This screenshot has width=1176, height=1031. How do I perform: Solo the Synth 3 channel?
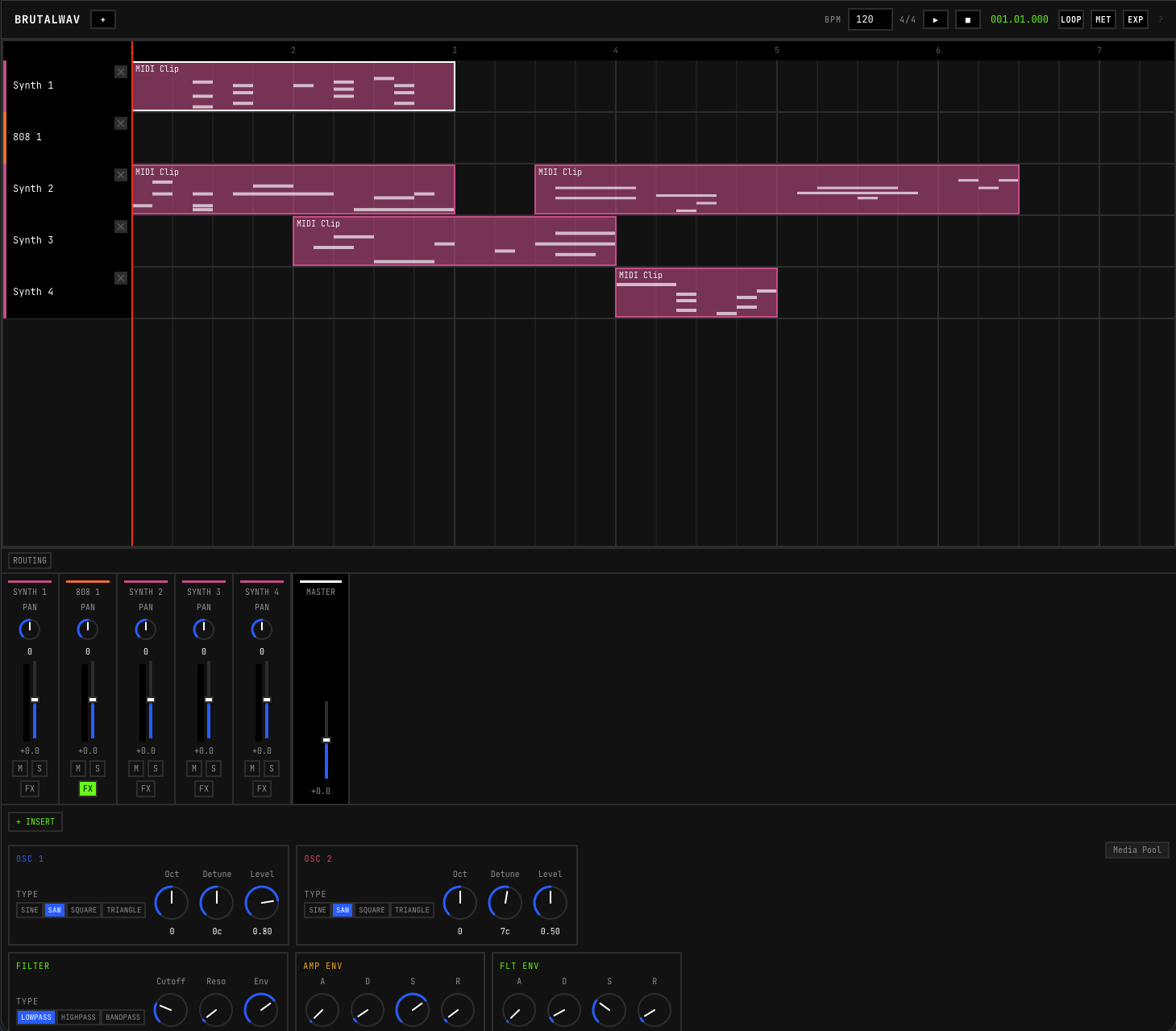(214, 768)
